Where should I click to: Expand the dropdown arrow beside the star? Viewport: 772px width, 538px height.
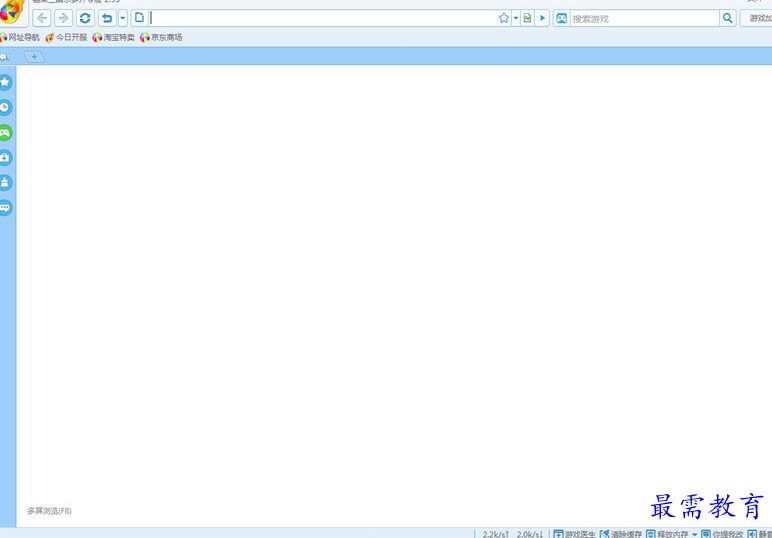coord(515,18)
